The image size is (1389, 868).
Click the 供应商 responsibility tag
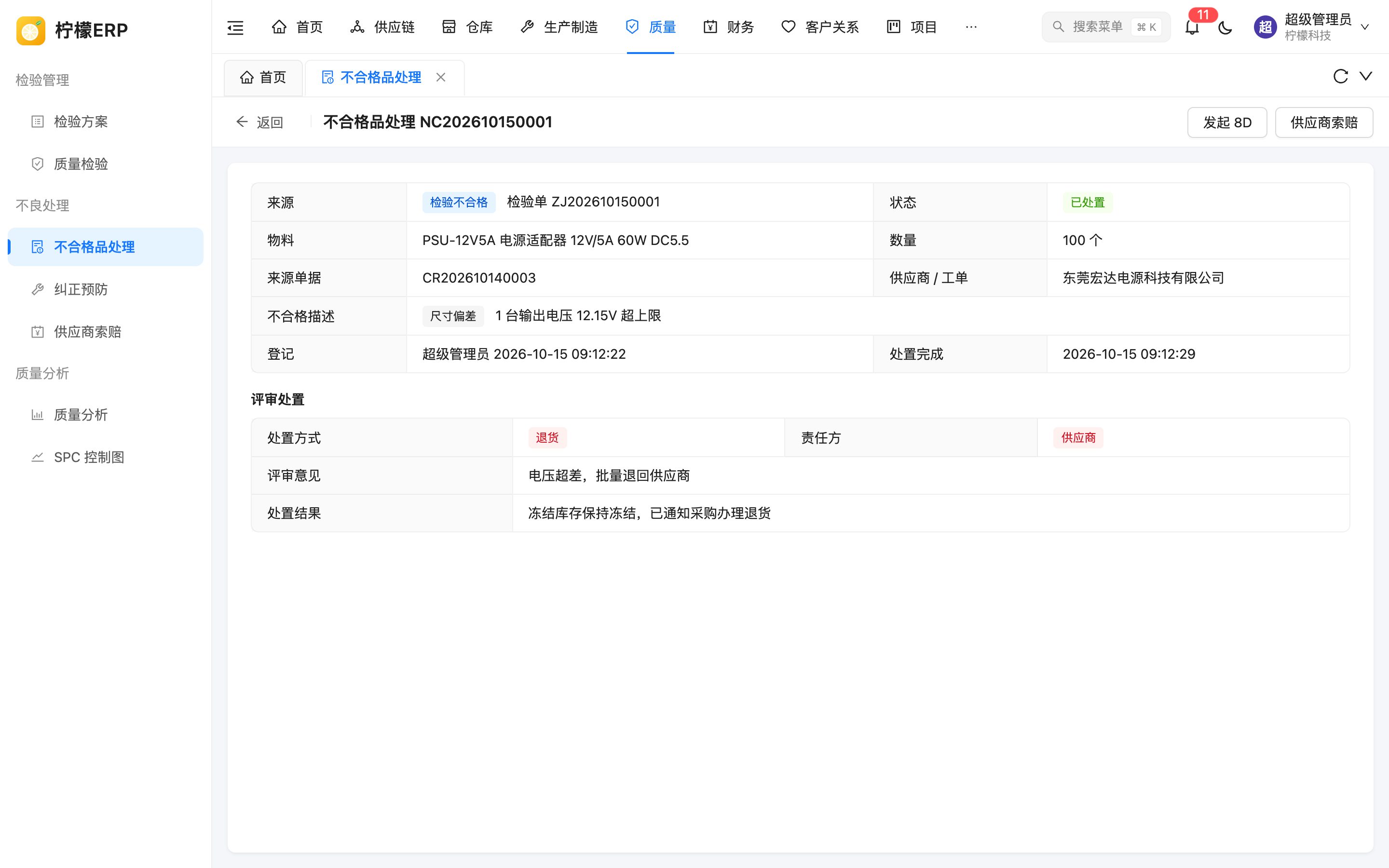(1078, 437)
